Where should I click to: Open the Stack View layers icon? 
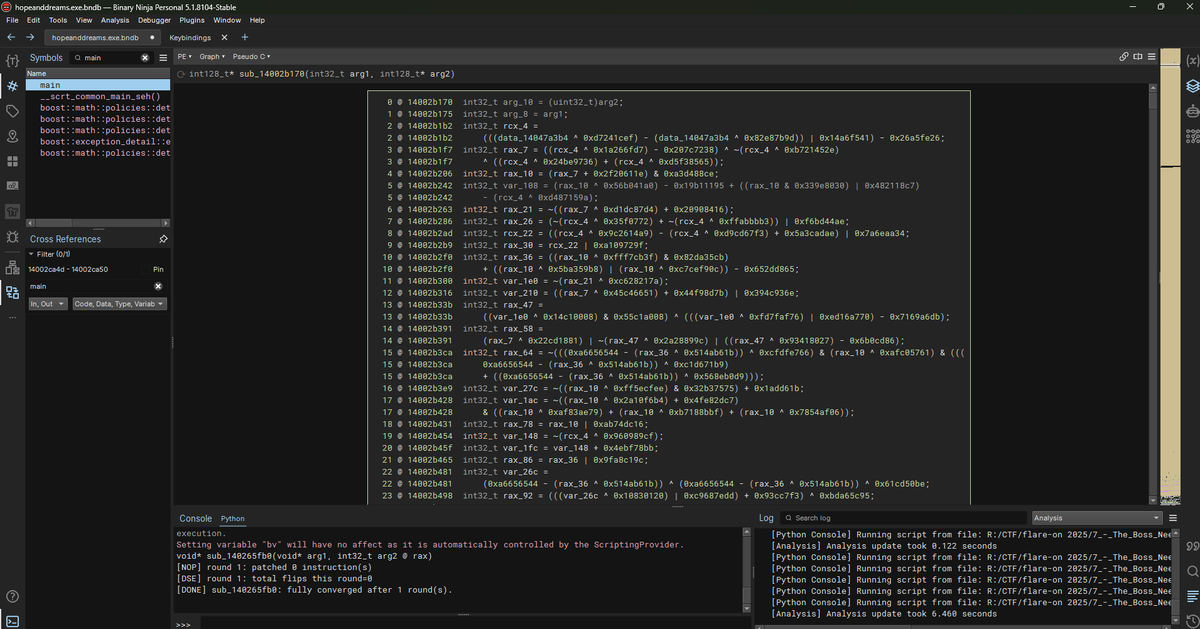coord(1192,86)
